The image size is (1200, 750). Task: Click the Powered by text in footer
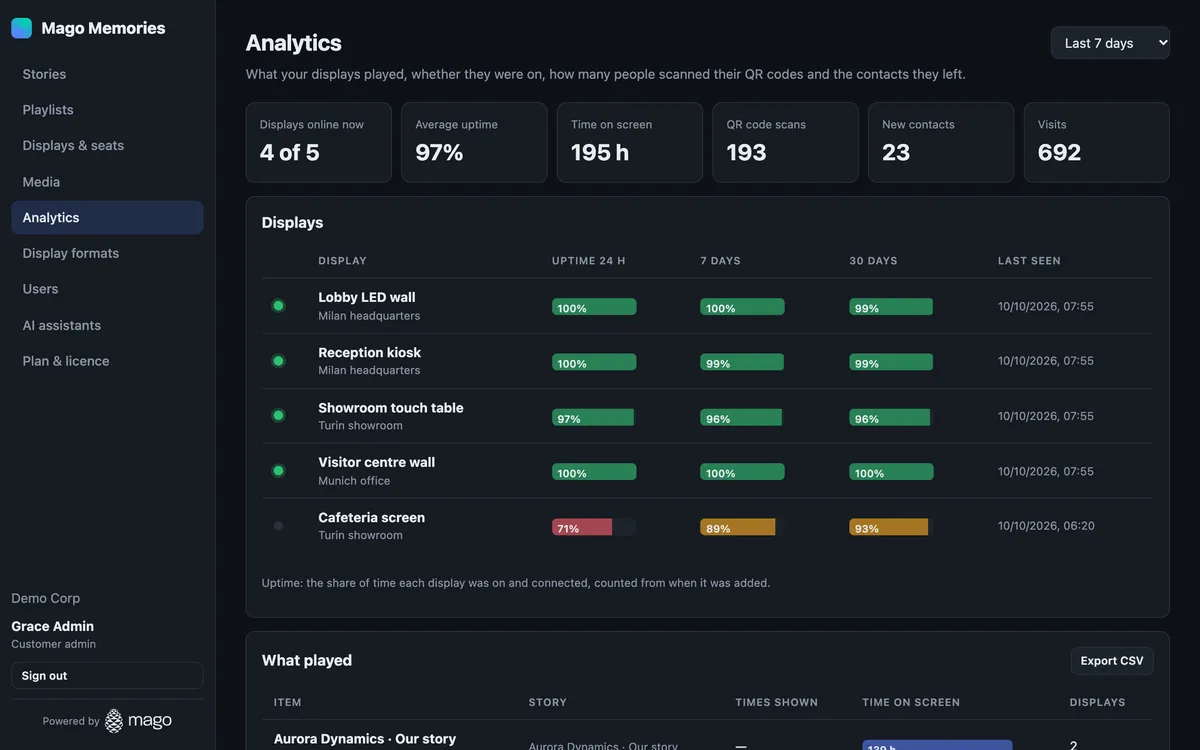(x=71, y=721)
